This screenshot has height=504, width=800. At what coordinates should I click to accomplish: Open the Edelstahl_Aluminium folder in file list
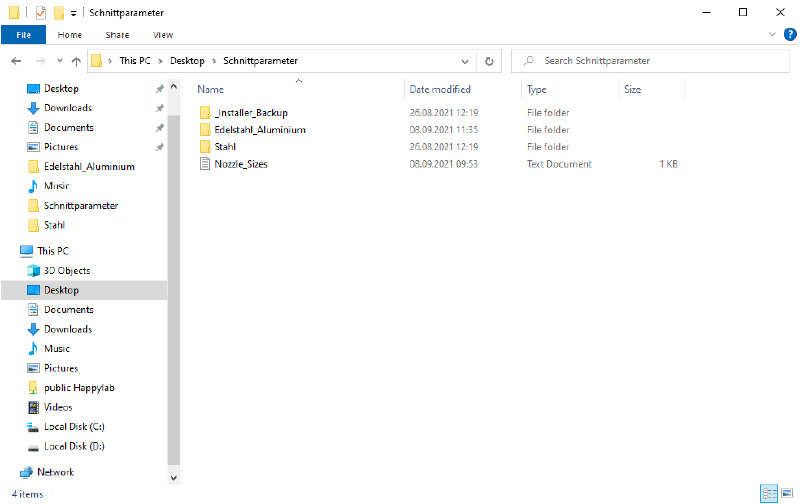point(259,130)
